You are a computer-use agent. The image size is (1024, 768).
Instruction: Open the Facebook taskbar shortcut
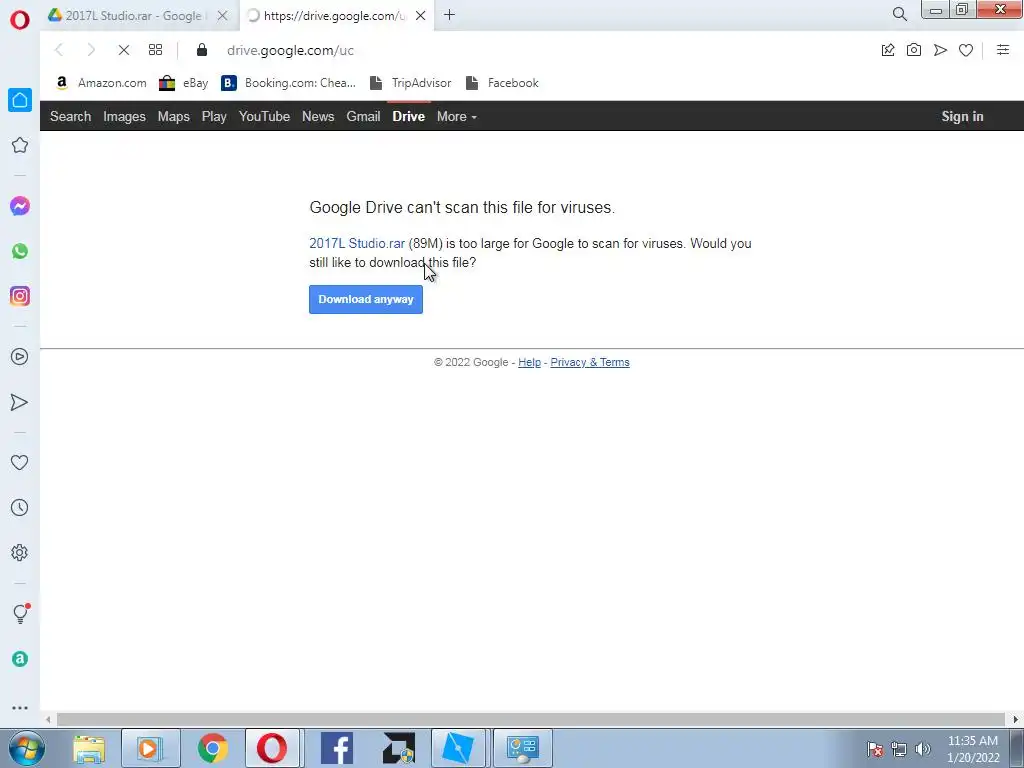click(337, 748)
